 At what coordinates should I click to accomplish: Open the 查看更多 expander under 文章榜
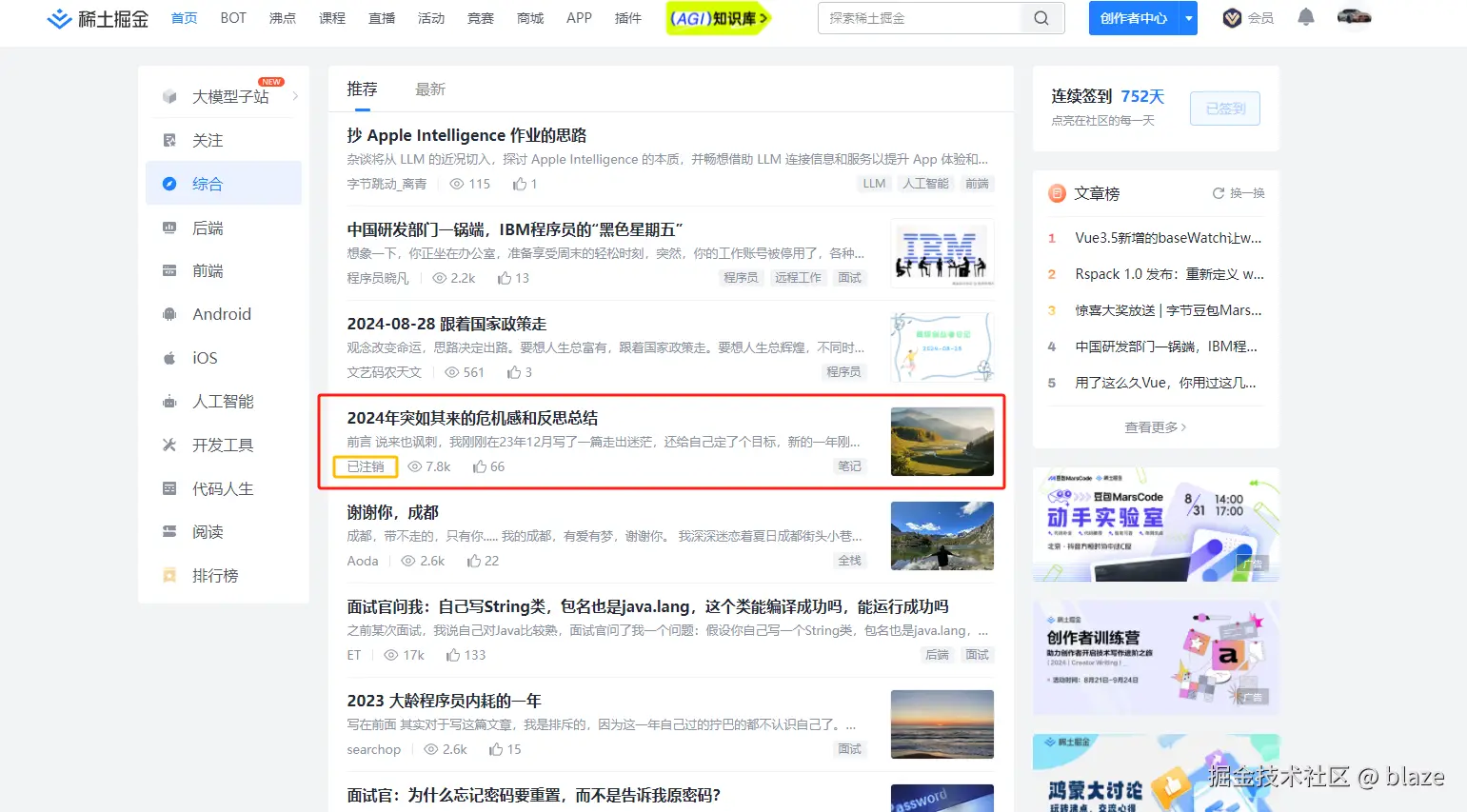tap(1155, 426)
